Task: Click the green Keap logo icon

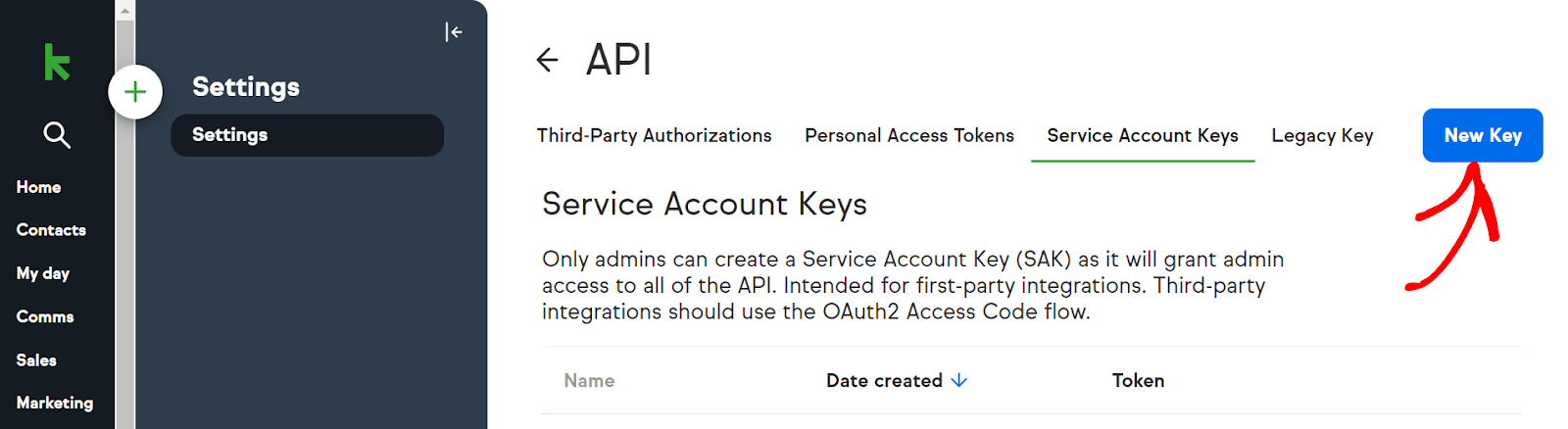Action: (x=57, y=62)
